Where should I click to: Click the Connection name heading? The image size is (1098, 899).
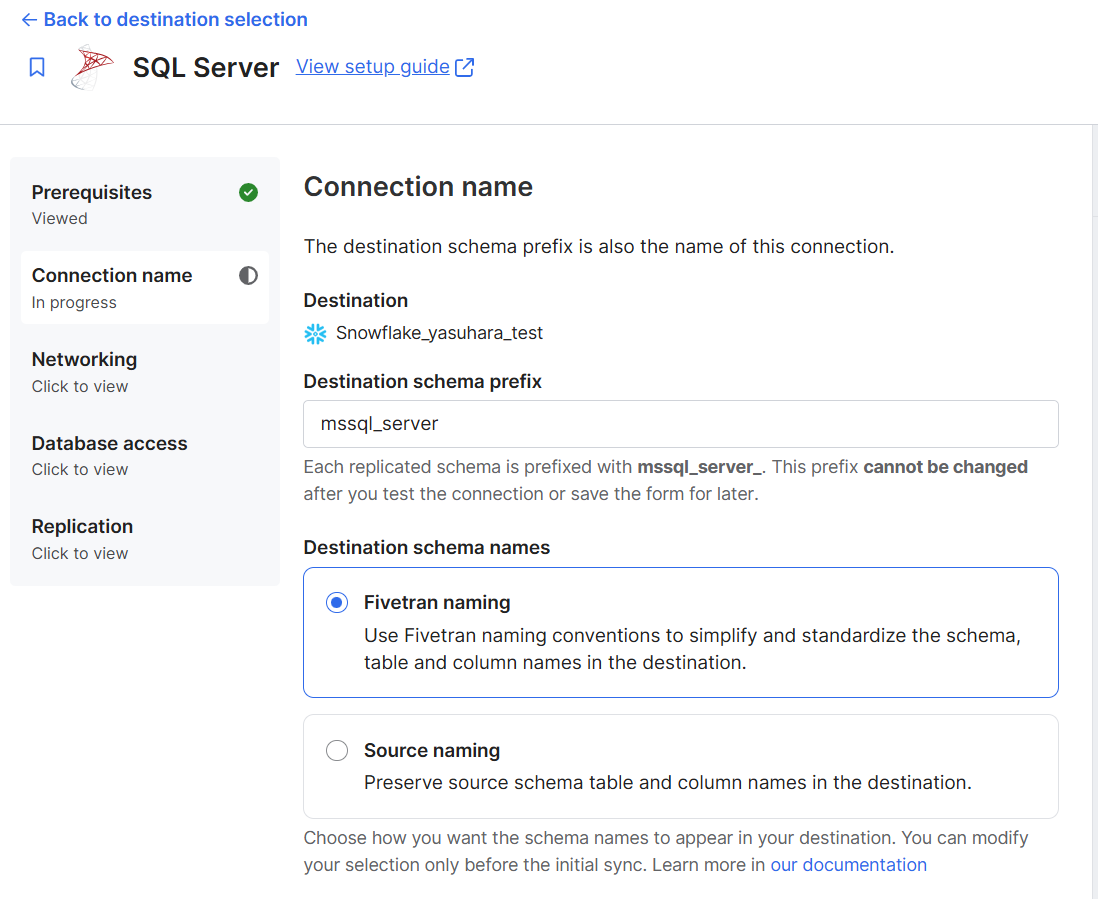click(x=418, y=187)
